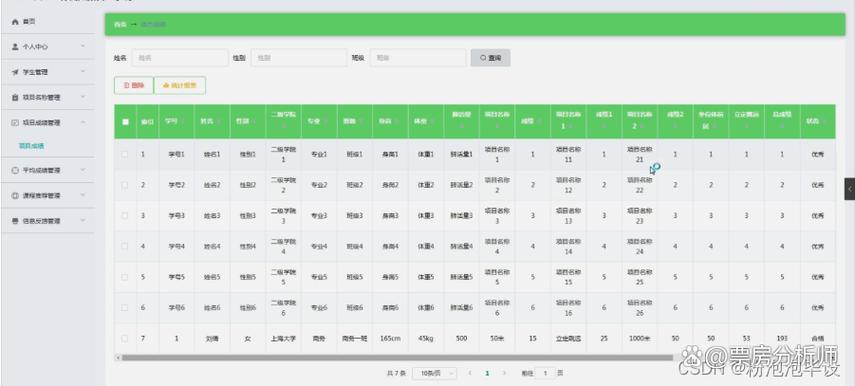Tick the select-all checkbox in table header

(125, 122)
